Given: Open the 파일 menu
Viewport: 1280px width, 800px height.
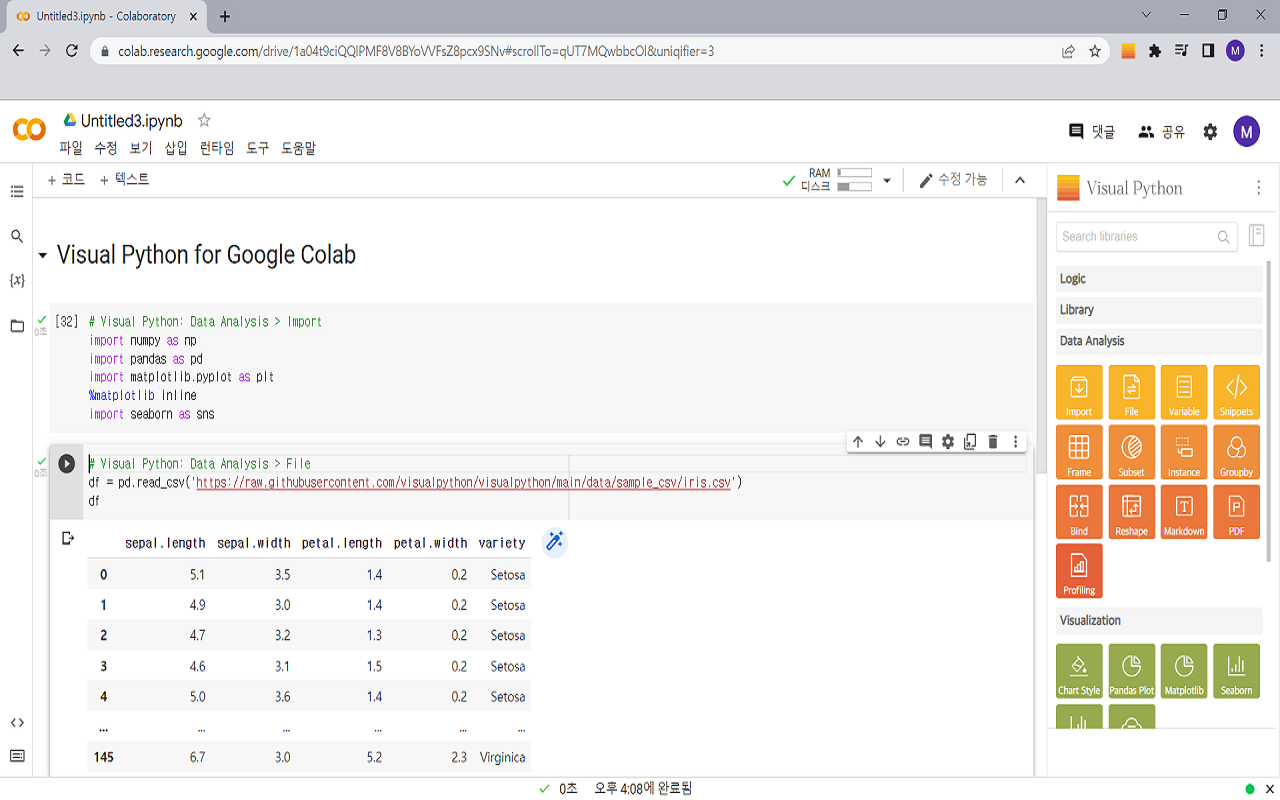Looking at the screenshot, I should pyautogui.click(x=71, y=148).
